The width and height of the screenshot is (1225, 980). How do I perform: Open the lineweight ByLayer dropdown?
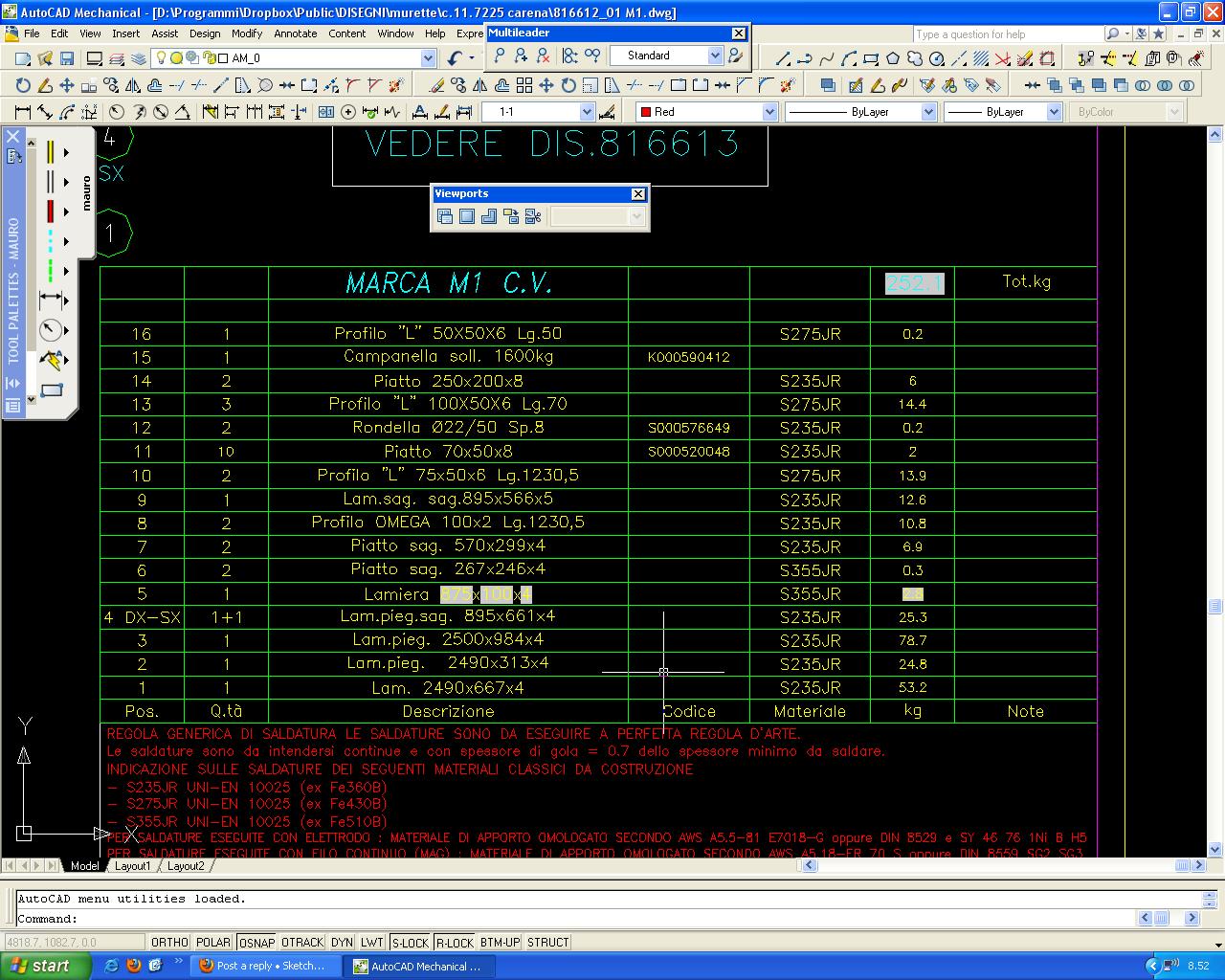point(1054,112)
